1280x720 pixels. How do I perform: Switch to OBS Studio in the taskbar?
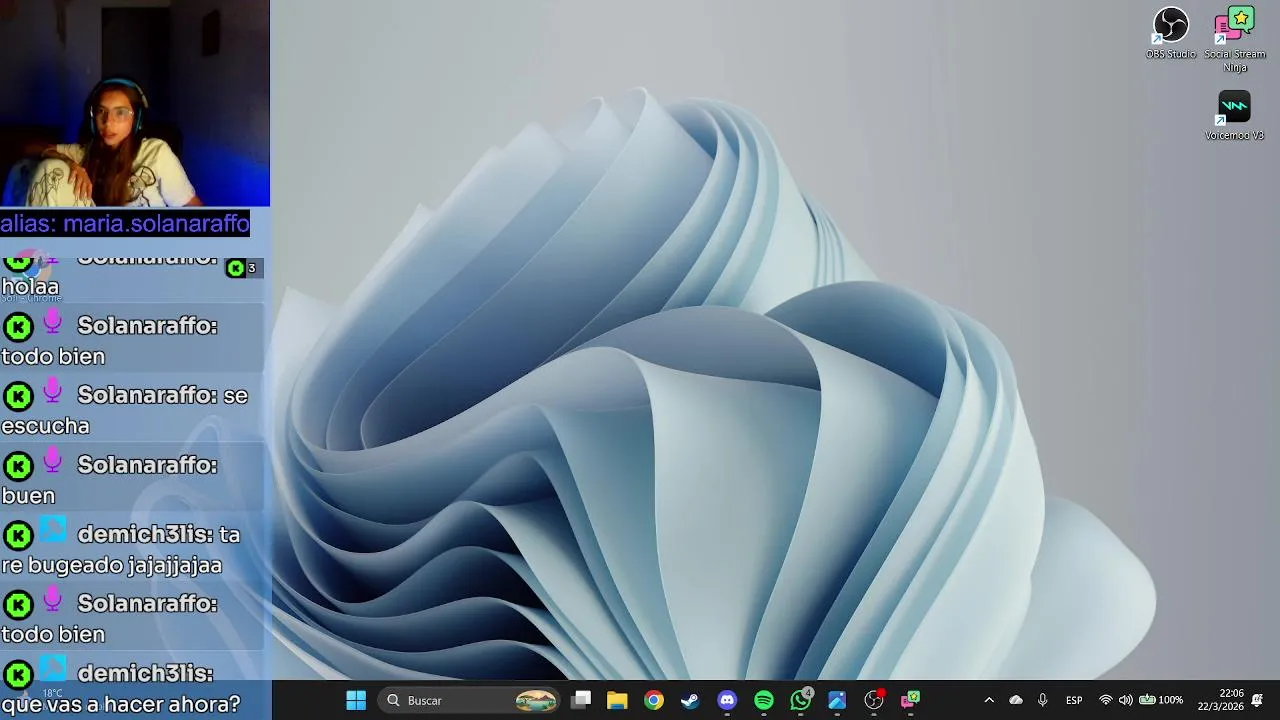pyautogui.click(x=874, y=700)
